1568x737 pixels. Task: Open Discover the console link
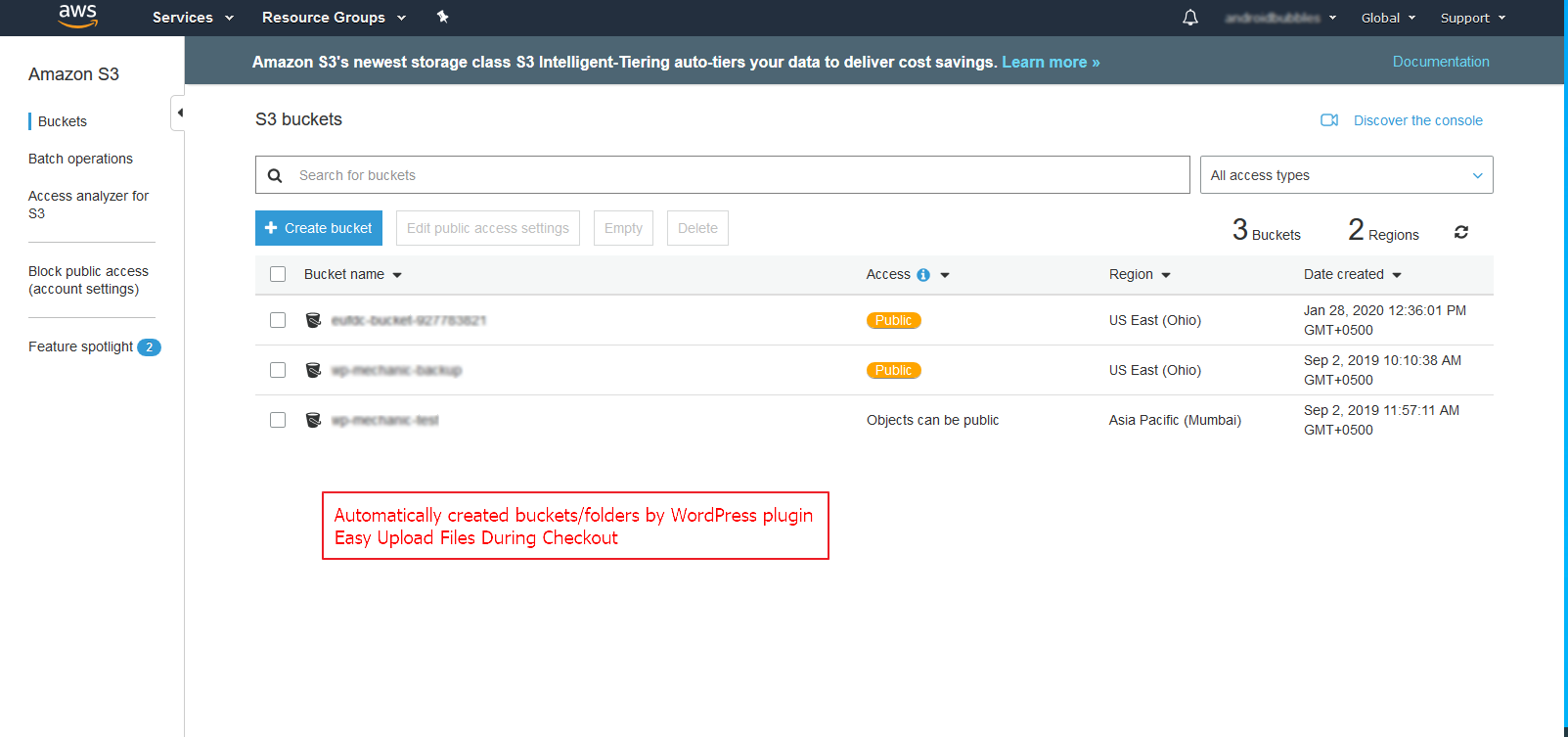click(1417, 120)
